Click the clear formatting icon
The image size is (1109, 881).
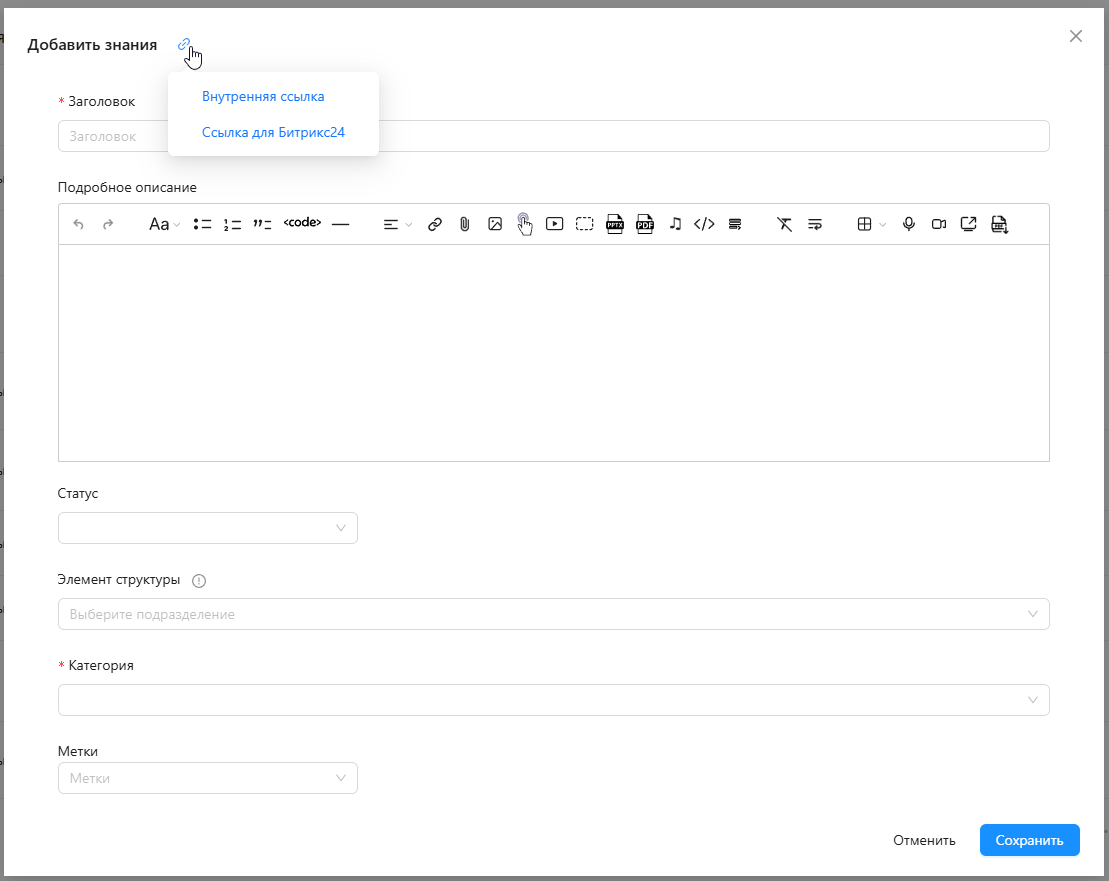784,225
